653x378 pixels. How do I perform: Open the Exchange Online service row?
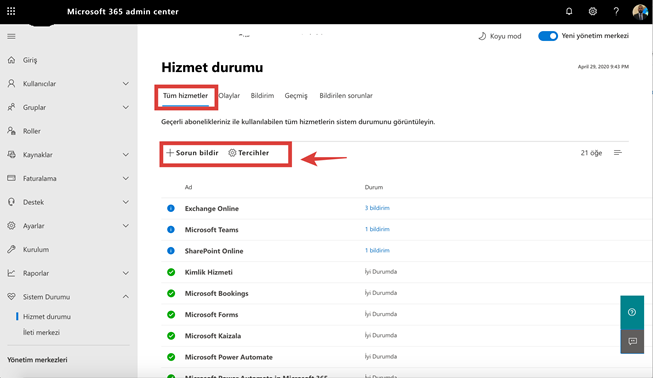tap(395, 209)
